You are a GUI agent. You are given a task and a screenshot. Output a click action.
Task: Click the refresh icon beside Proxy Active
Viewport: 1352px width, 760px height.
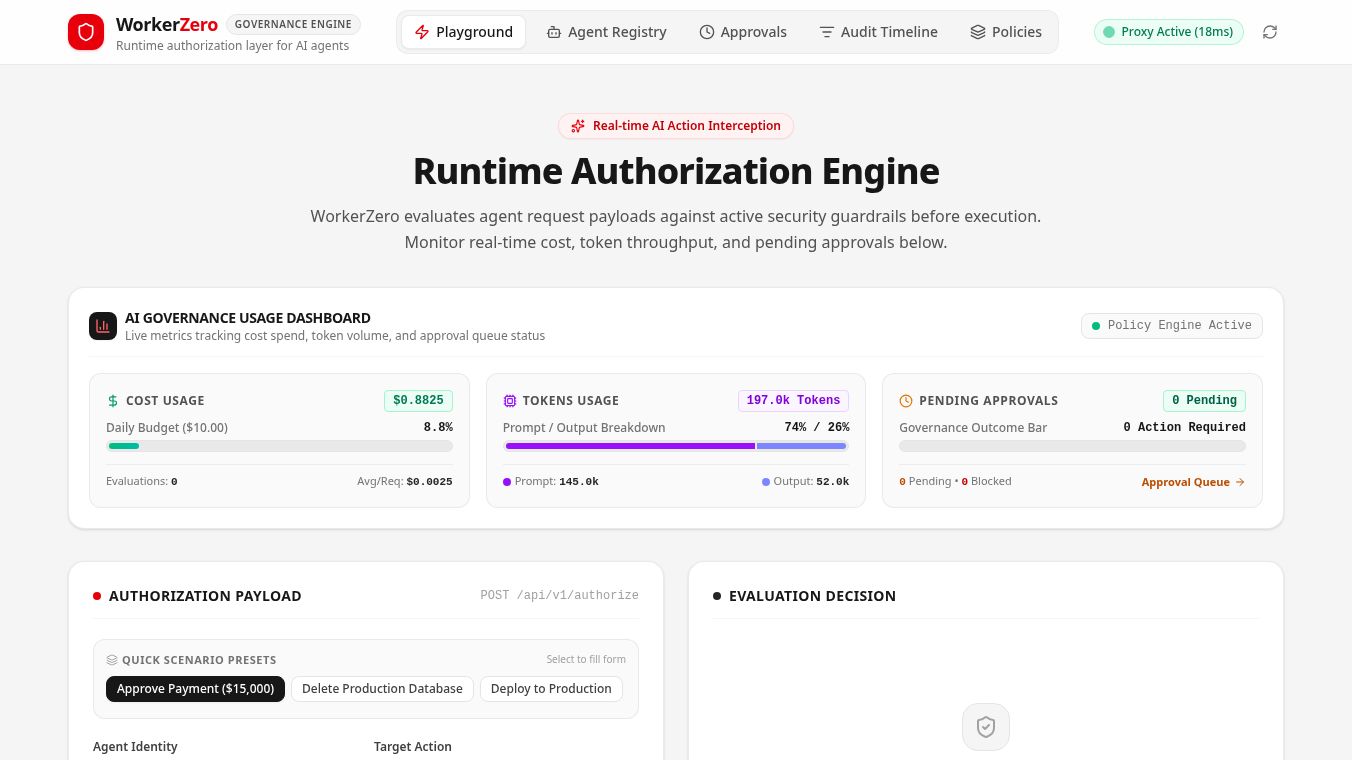coord(1270,32)
